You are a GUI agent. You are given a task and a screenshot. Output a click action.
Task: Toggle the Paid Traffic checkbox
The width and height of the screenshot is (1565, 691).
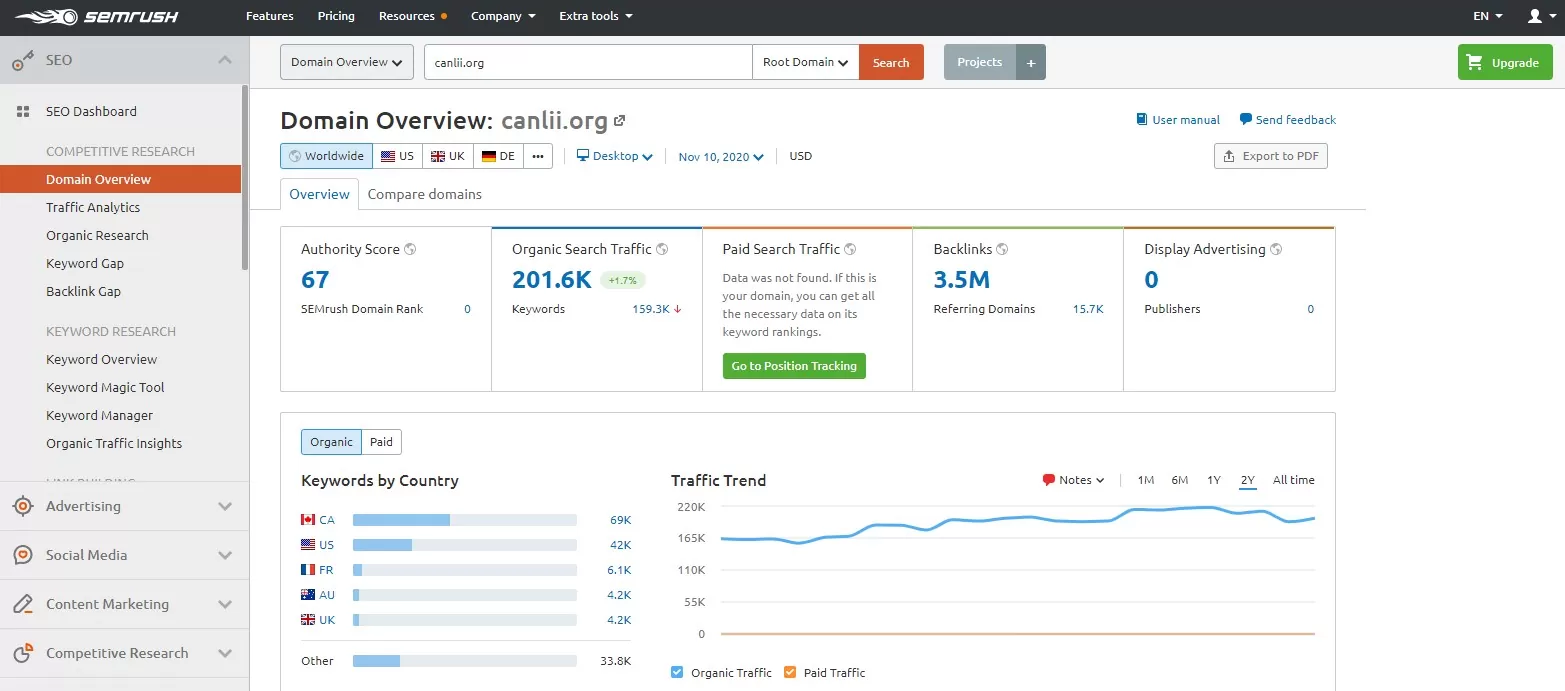(790, 673)
